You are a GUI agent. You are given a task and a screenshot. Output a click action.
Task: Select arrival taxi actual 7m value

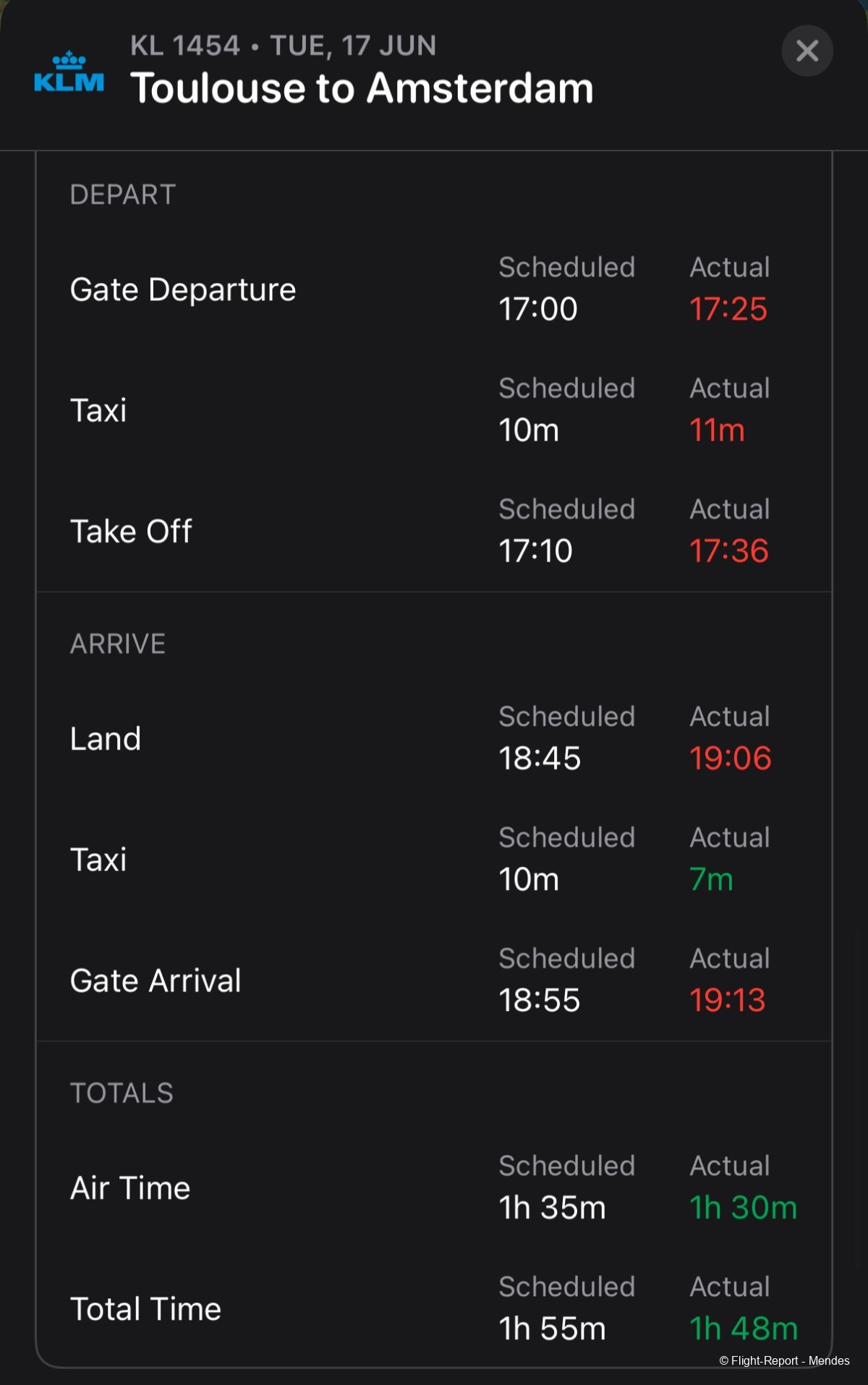tap(711, 879)
